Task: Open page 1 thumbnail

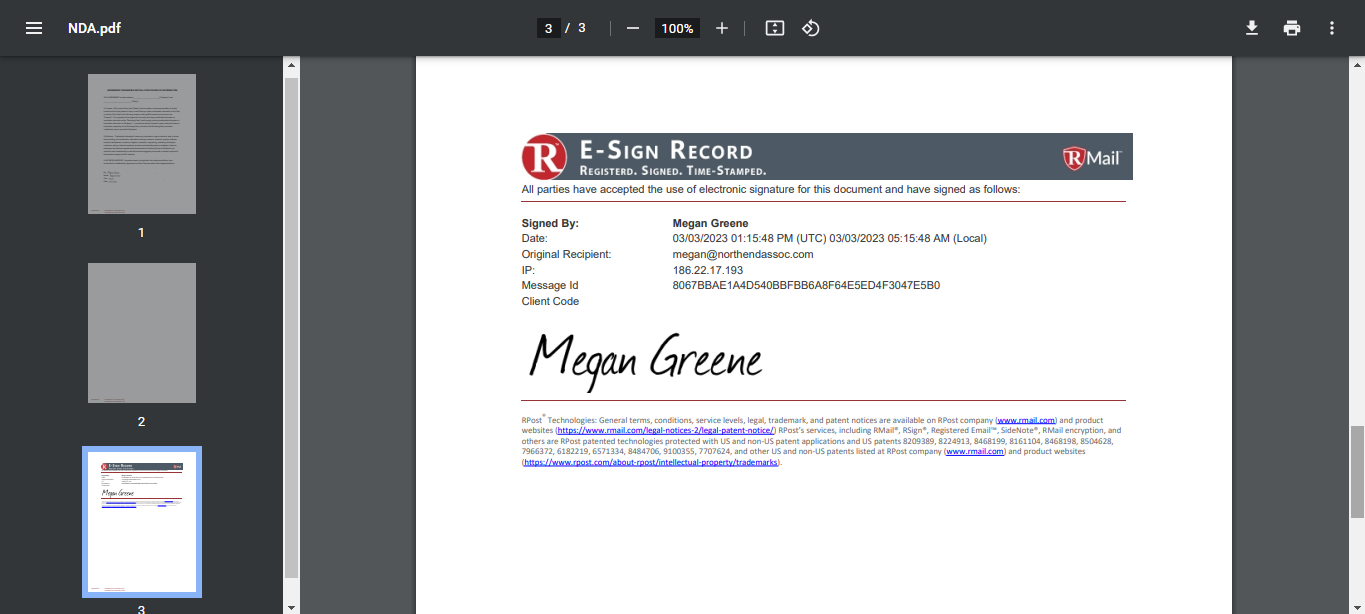Action: [x=142, y=144]
